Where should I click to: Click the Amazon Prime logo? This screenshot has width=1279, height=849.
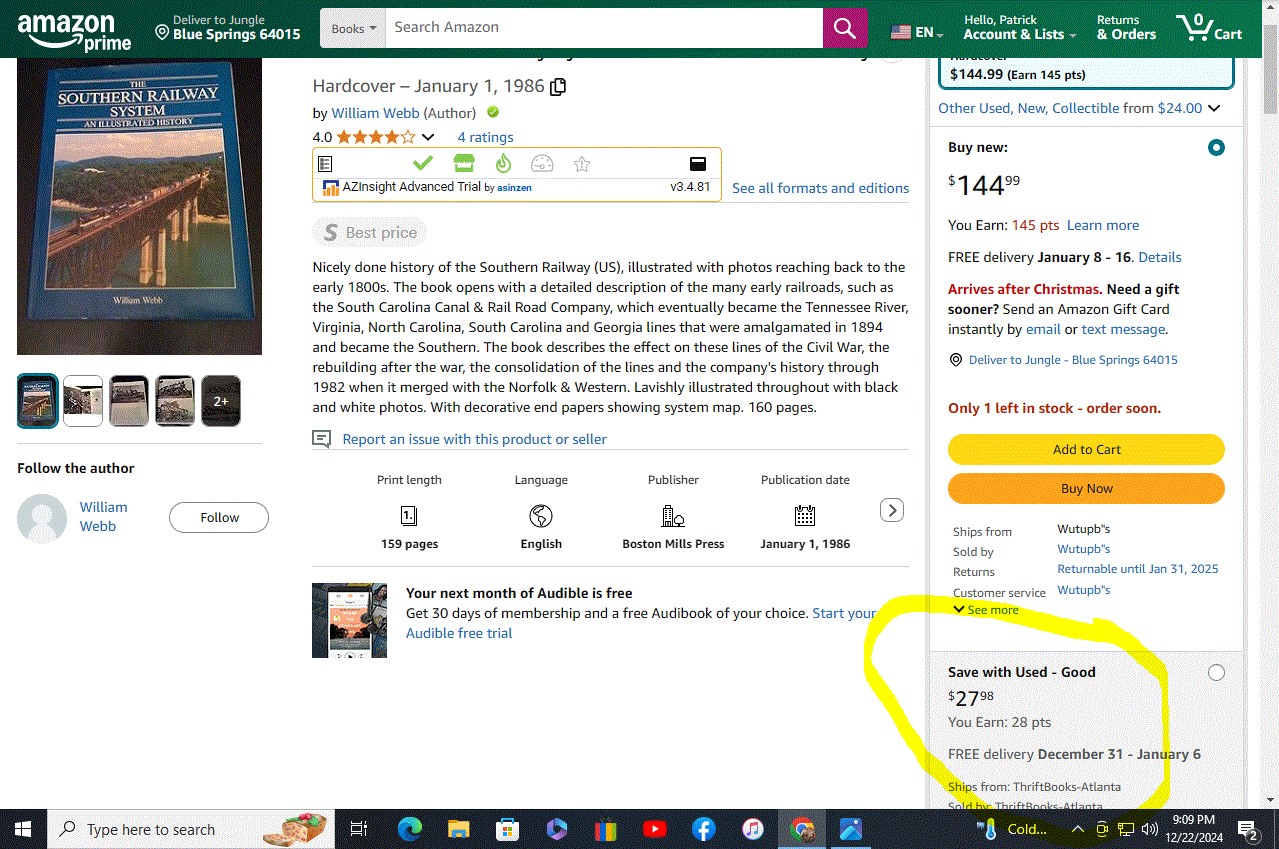click(x=74, y=32)
